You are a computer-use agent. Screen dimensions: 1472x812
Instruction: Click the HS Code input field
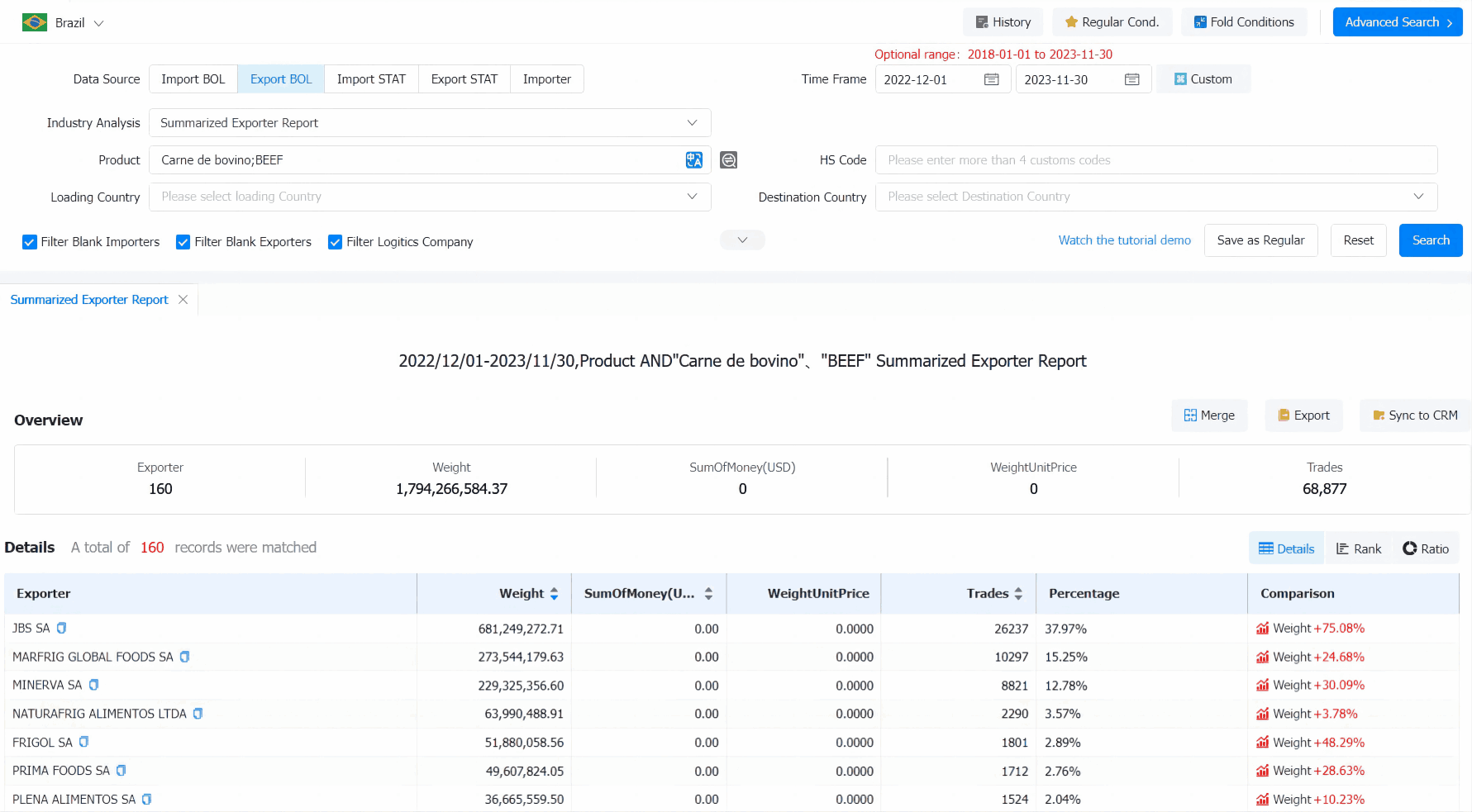pyautogui.click(x=1155, y=160)
